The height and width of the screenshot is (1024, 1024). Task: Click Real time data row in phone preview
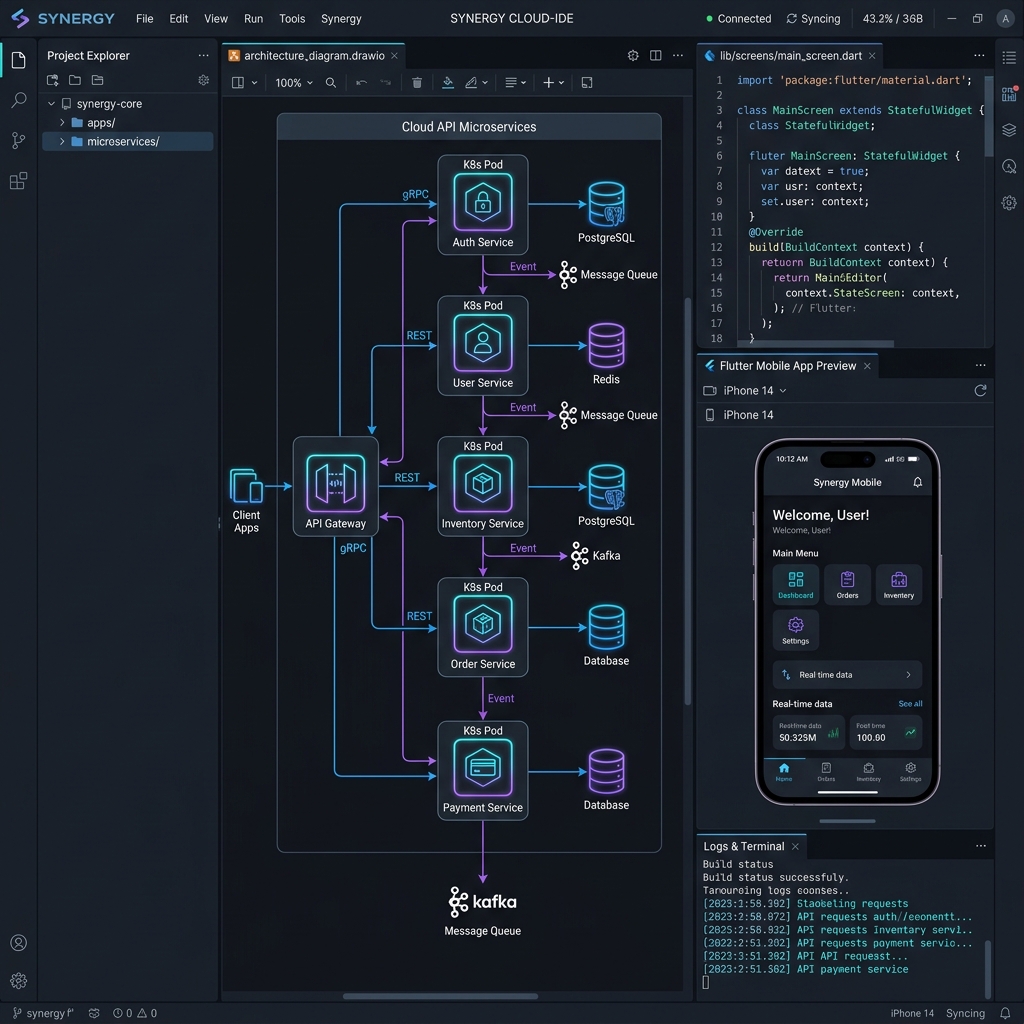point(847,675)
